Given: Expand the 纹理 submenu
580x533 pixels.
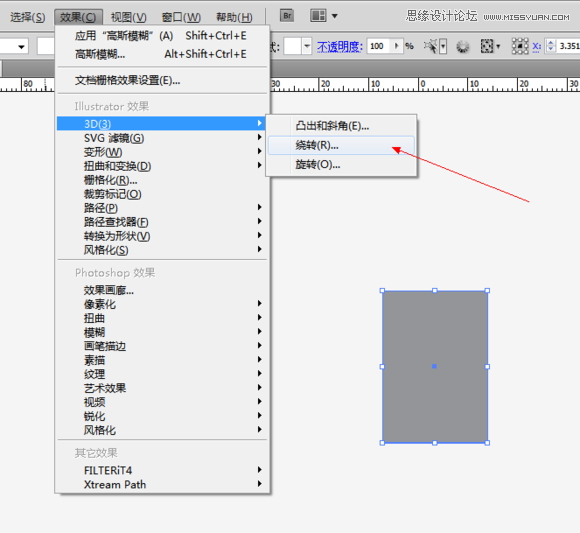Looking at the screenshot, I should click(162, 374).
